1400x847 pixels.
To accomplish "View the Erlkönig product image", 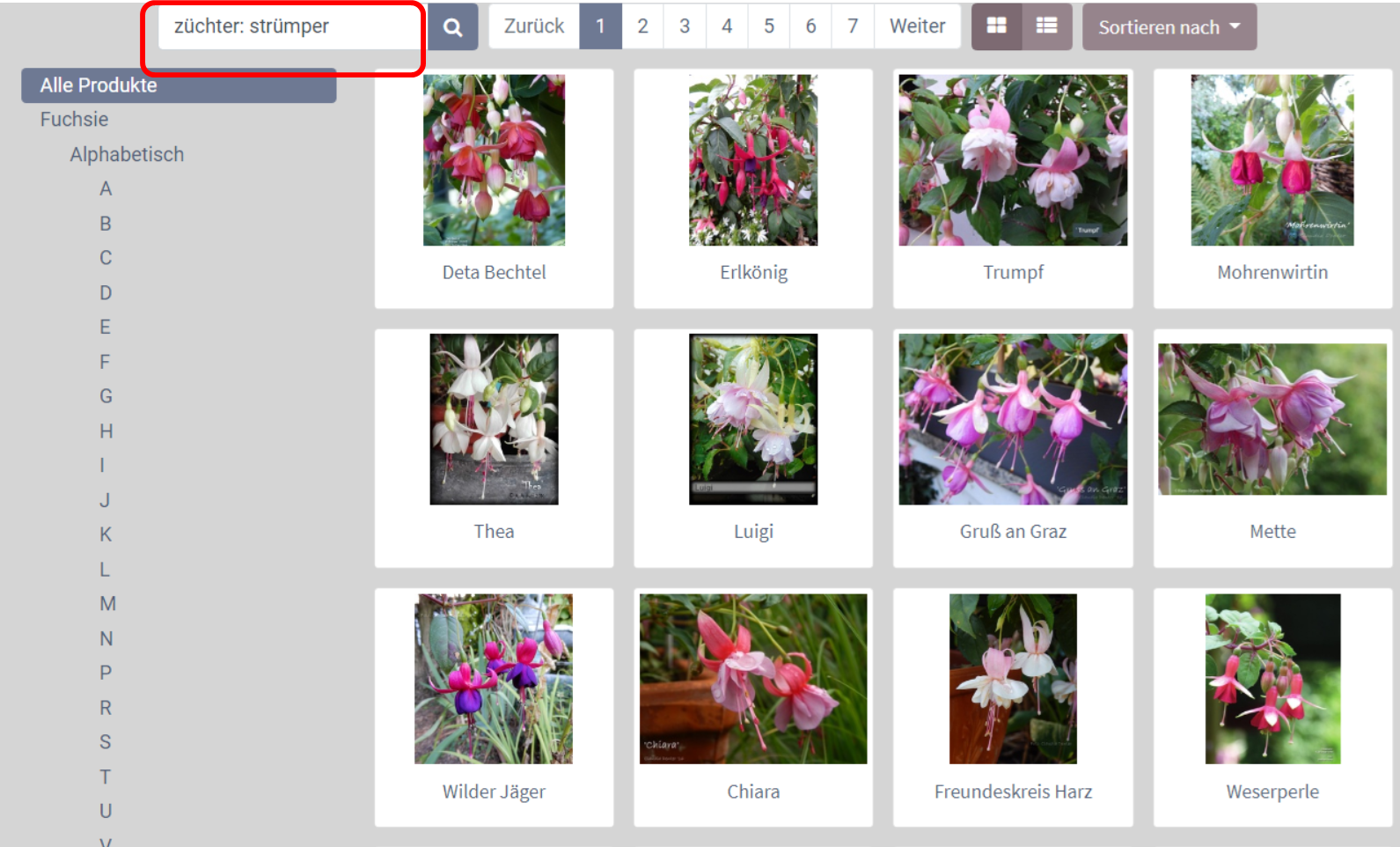I will pyautogui.click(x=752, y=160).
